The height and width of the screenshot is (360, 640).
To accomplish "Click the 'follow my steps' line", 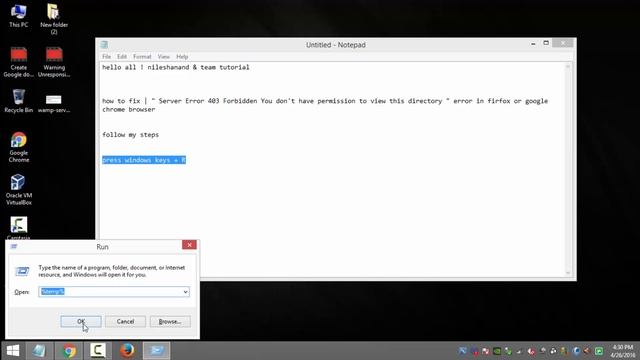I will pyautogui.click(x=131, y=135).
